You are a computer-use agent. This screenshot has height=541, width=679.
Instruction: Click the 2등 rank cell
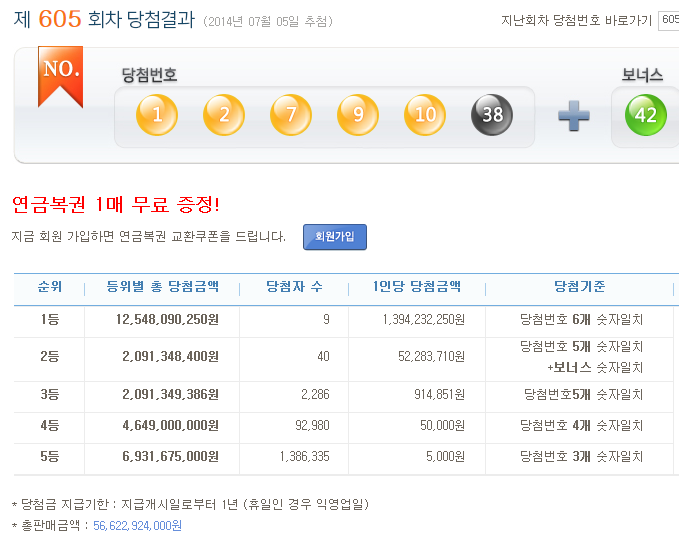pos(50,356)
